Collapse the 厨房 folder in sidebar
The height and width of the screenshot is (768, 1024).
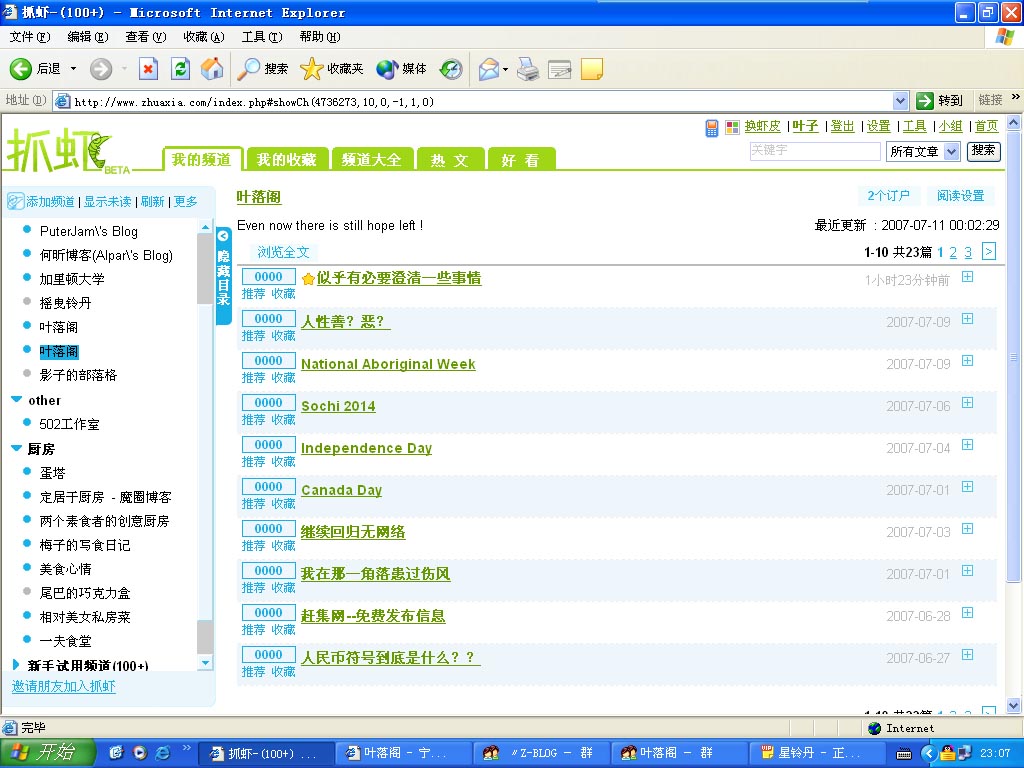point(17,448)
